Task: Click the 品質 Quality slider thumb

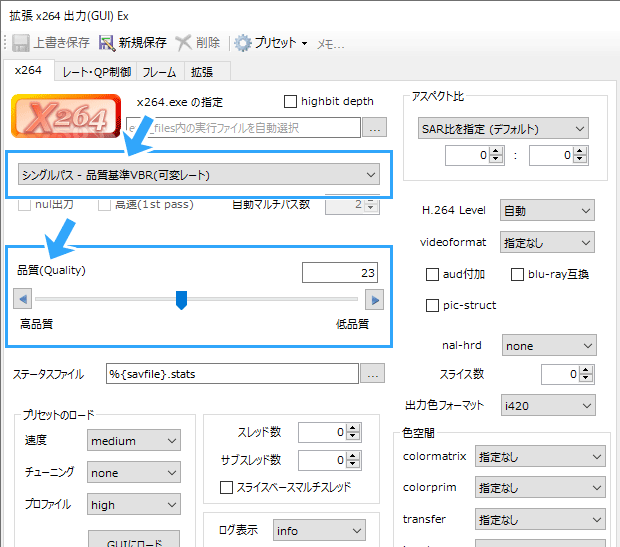Action: click(x=181, y=299)
